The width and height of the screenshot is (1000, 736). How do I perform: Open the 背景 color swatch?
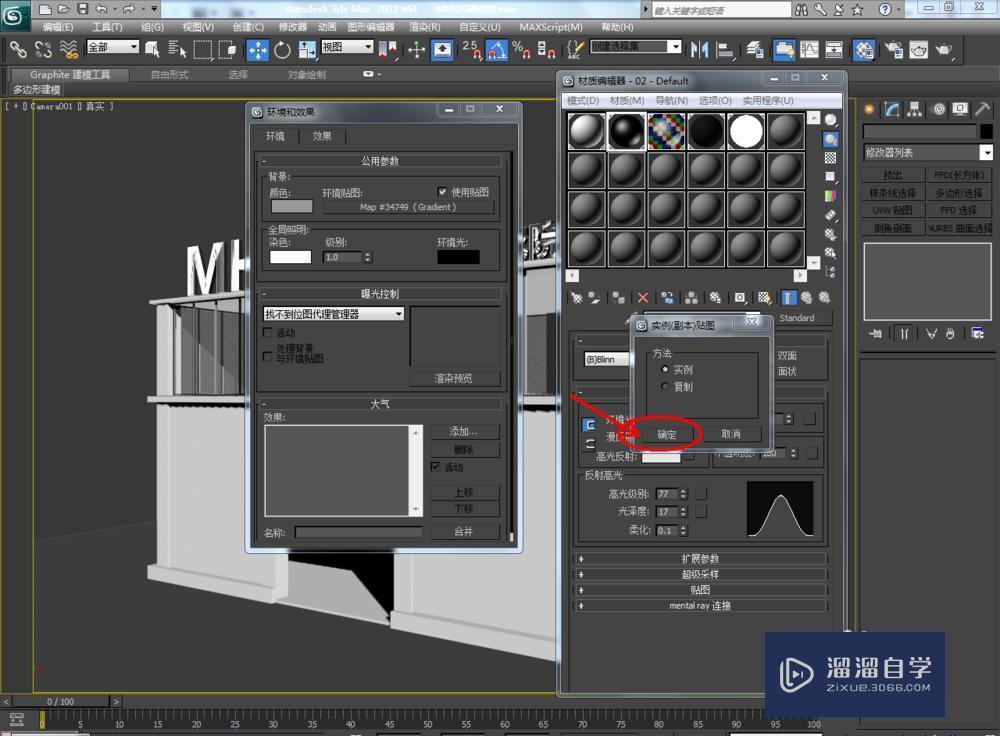click(x=293, y=206)
